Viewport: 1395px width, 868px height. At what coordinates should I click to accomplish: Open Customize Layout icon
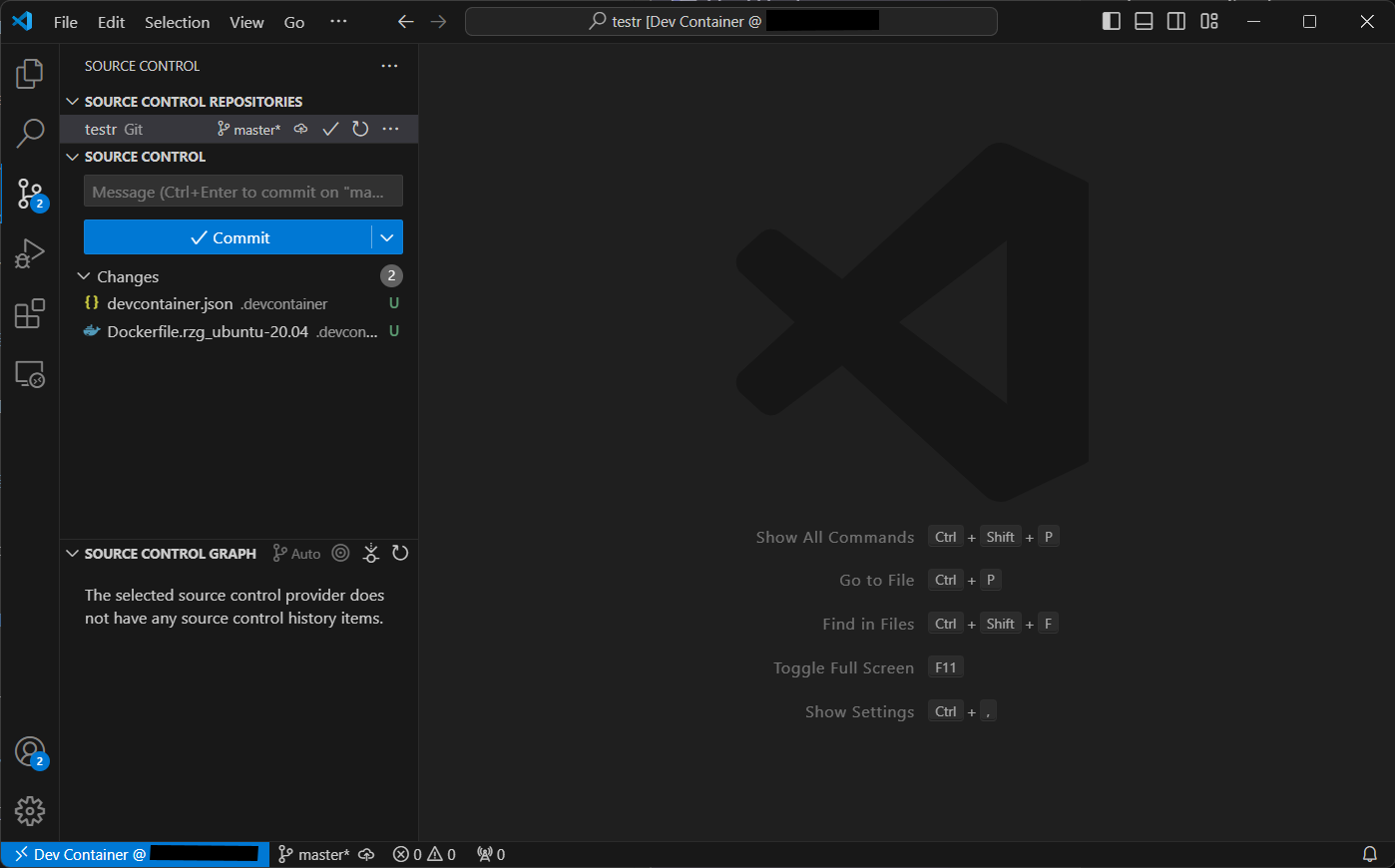click(1209, 21)
